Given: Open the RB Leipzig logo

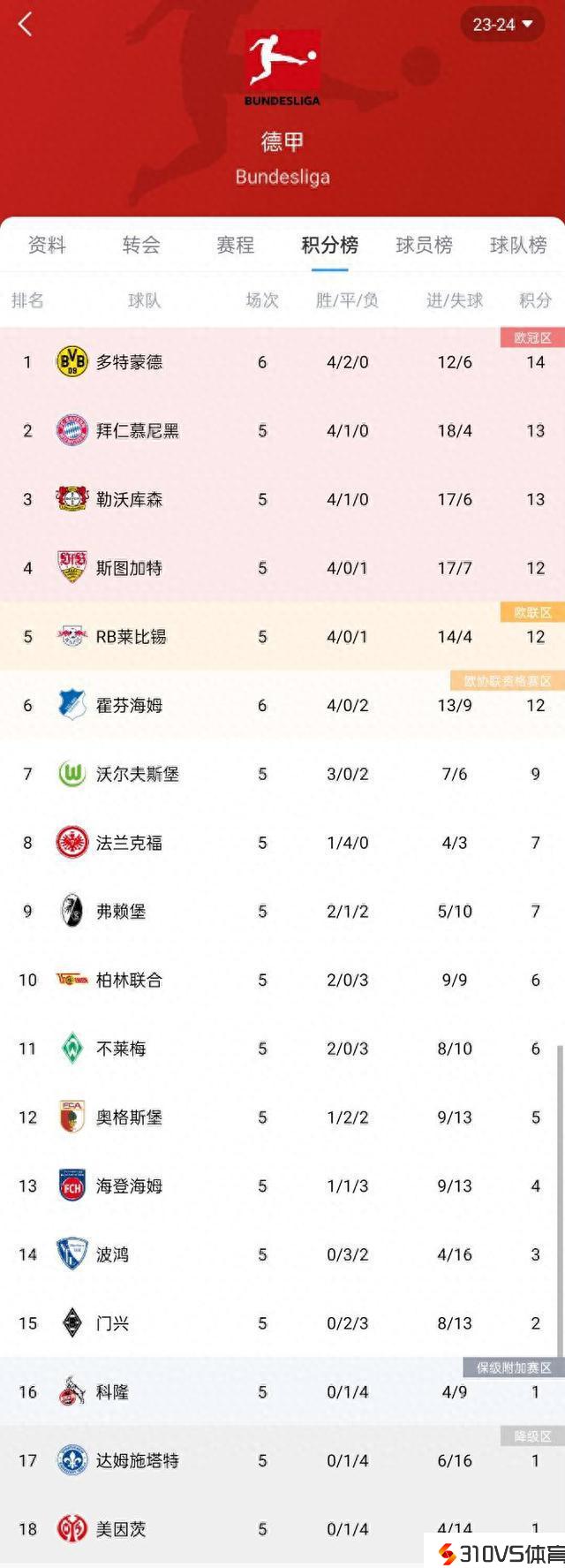Looking at the screenshot, I should point(72,636).
